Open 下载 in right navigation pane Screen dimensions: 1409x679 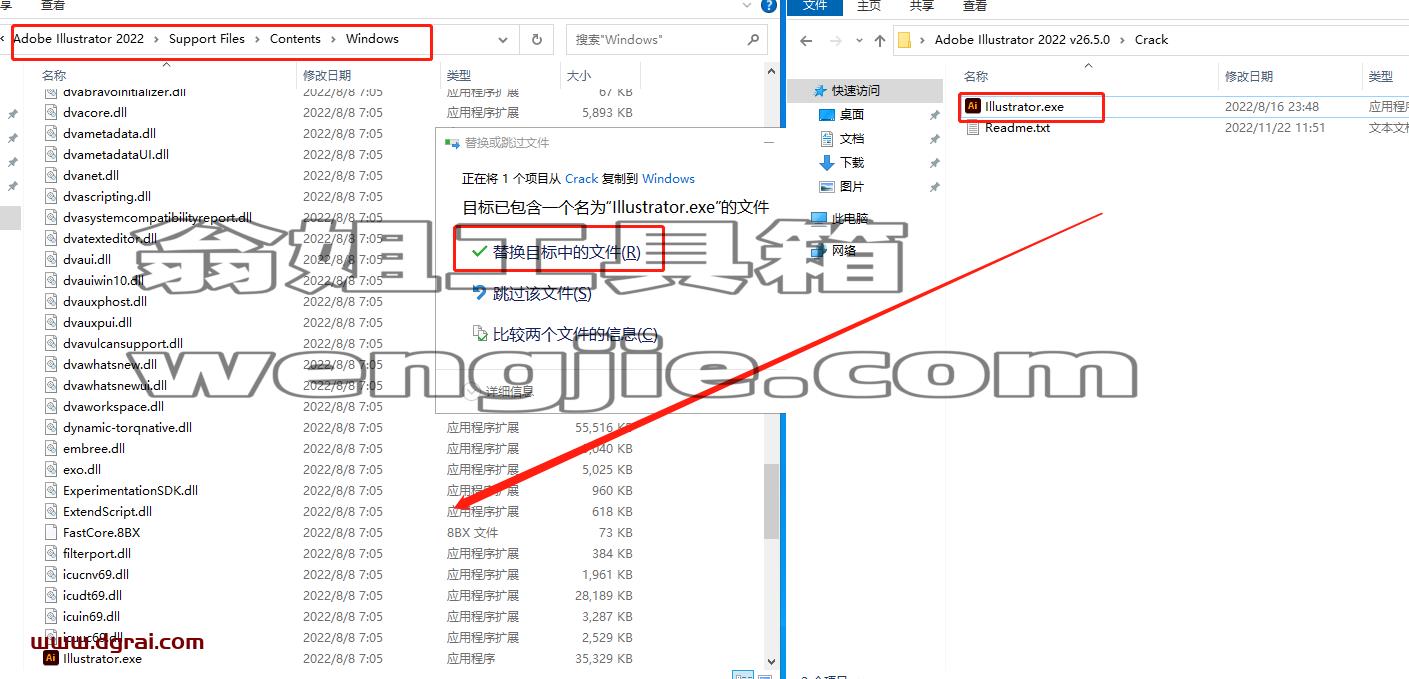[852, 162]
